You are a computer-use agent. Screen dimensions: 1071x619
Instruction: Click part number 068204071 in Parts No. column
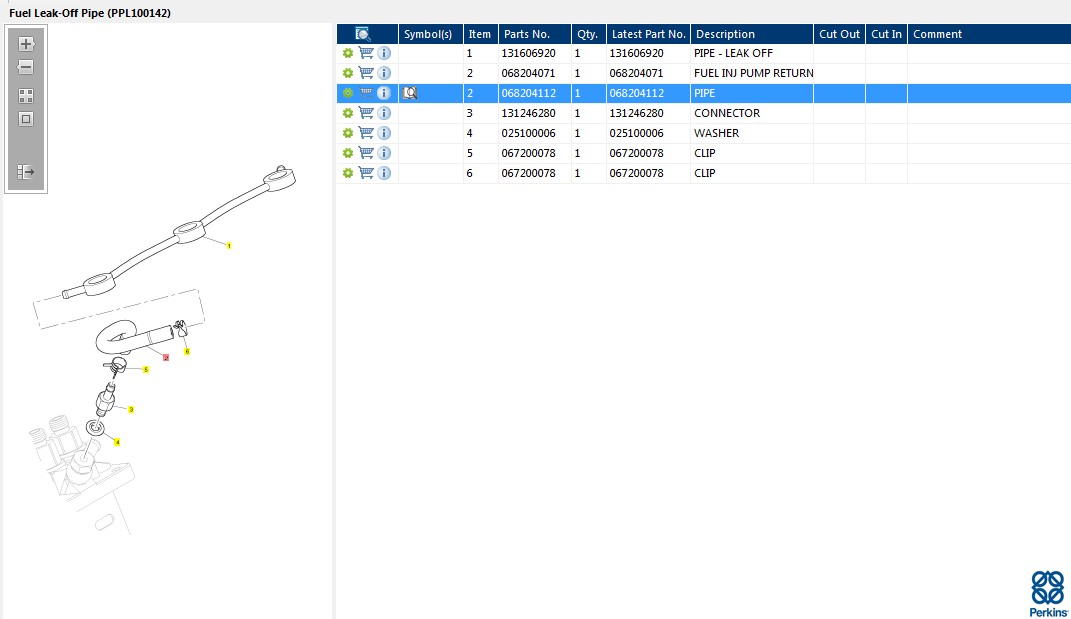[x=528, y=73]
